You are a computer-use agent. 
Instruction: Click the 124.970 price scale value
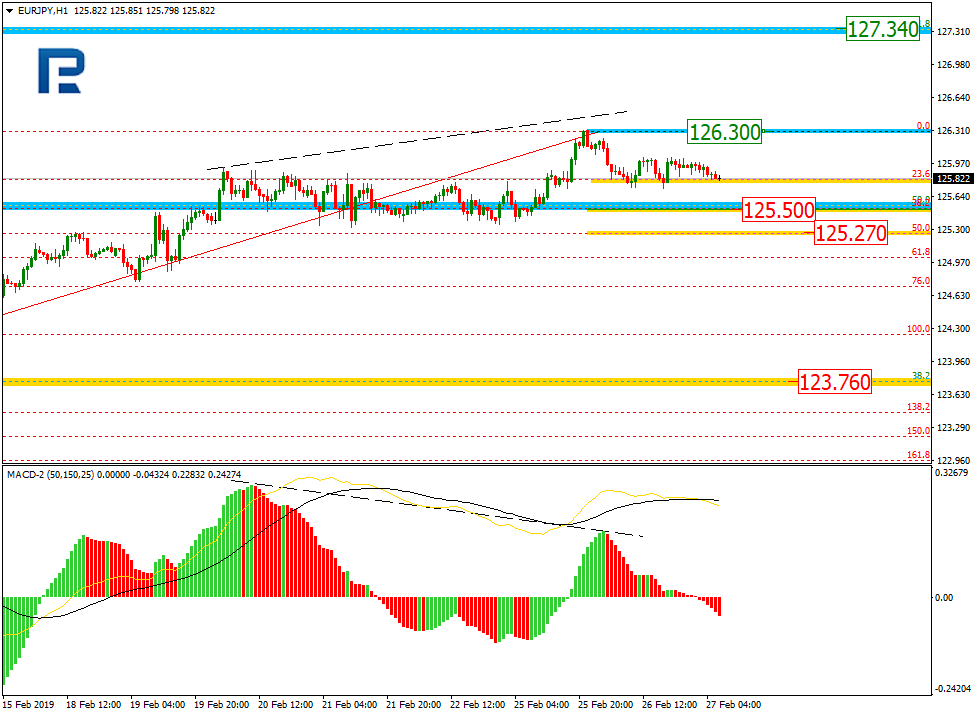pyautogui.click(x=953, y=263)
